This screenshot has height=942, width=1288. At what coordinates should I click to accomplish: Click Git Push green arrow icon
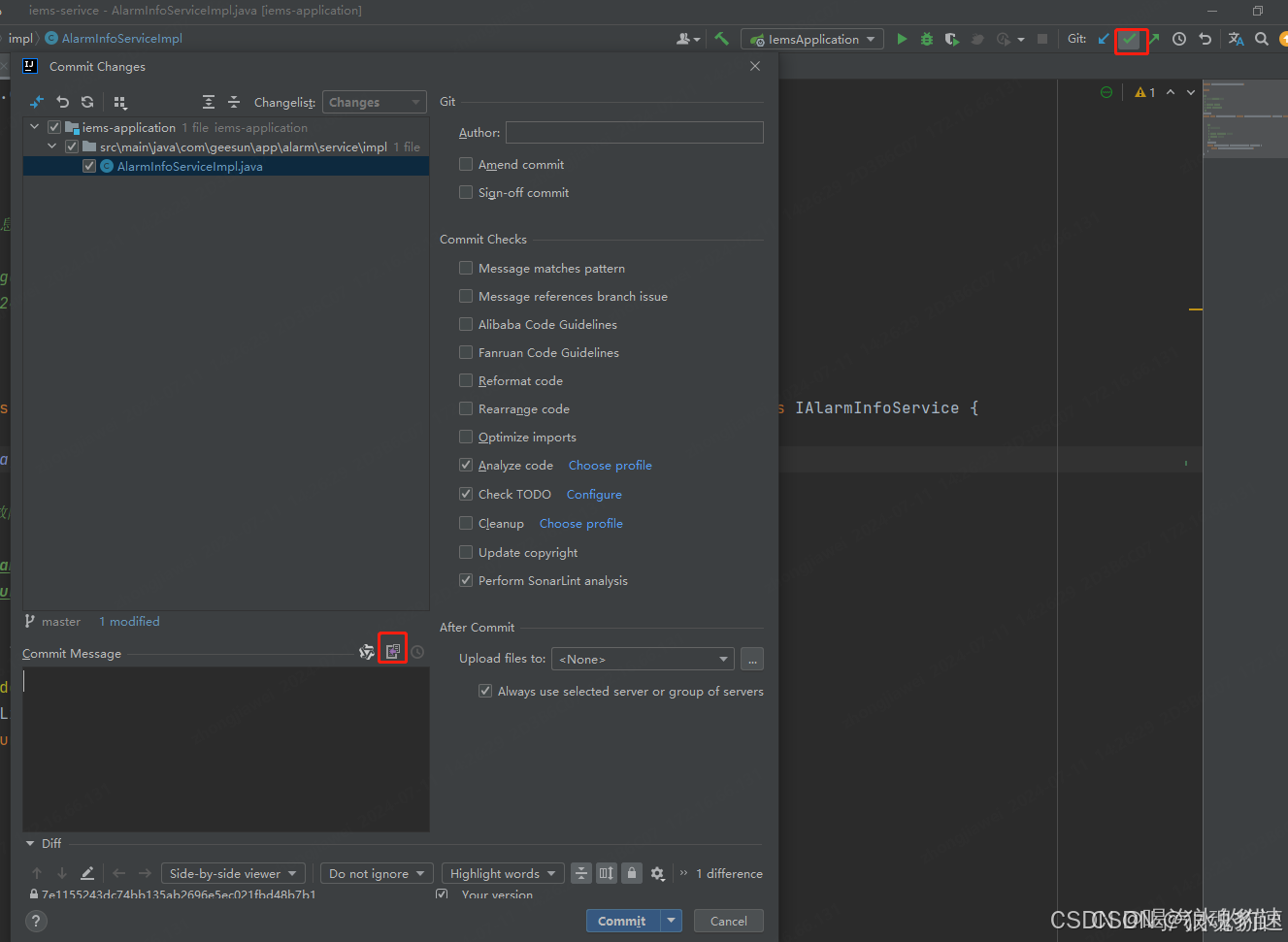1153,39
